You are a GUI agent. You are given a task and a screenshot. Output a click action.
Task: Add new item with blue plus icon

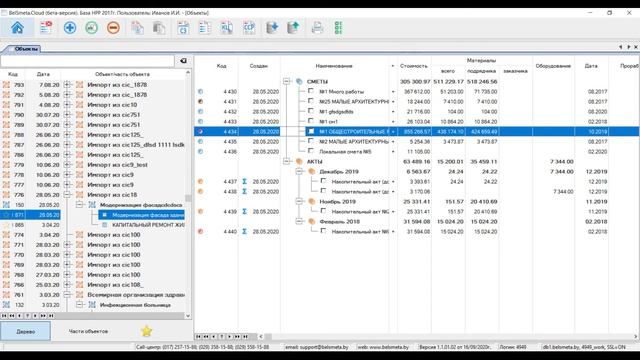[70, 28]
